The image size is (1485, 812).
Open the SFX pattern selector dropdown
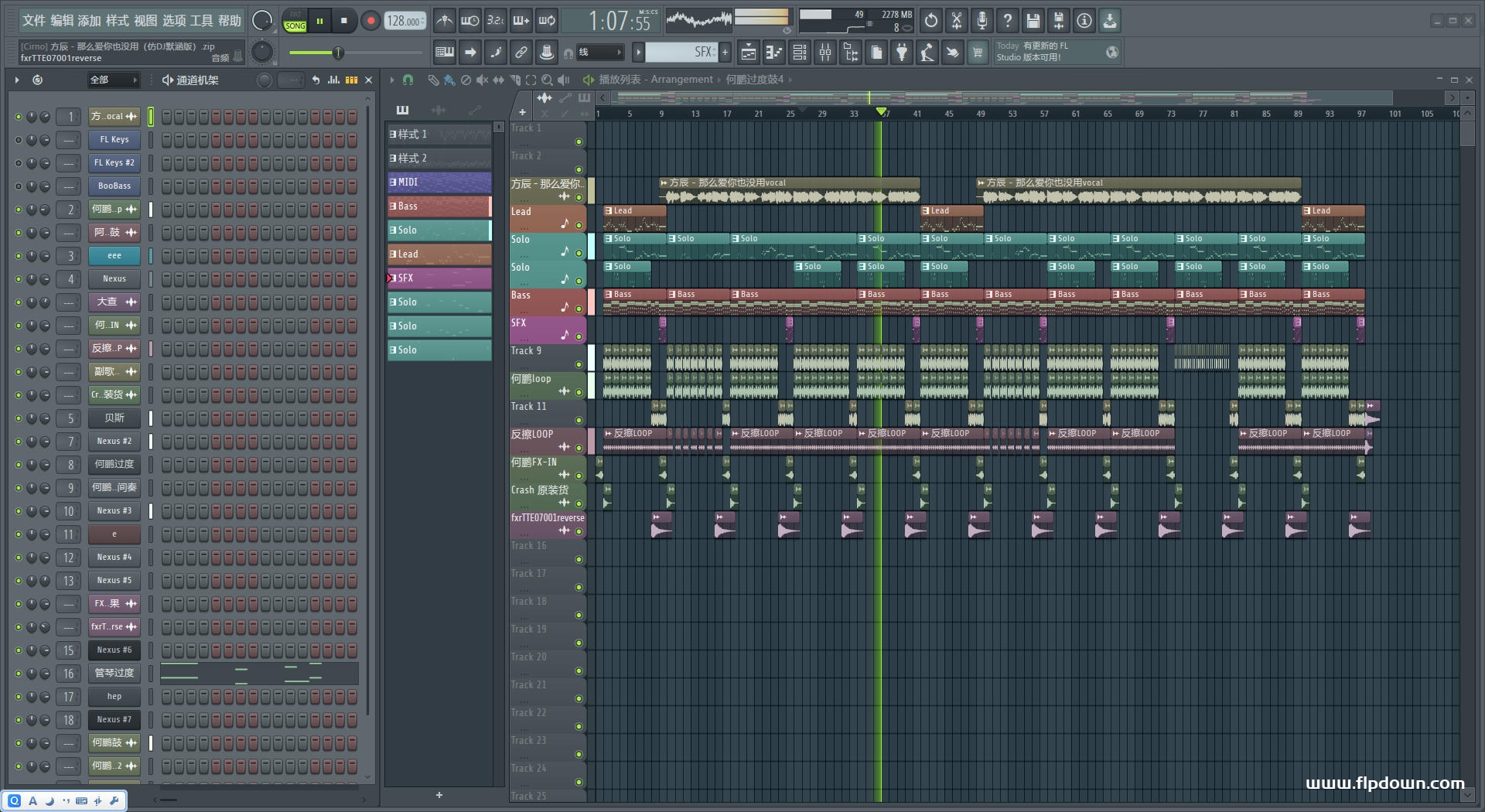pyautogui.click(x=681, y=53)
